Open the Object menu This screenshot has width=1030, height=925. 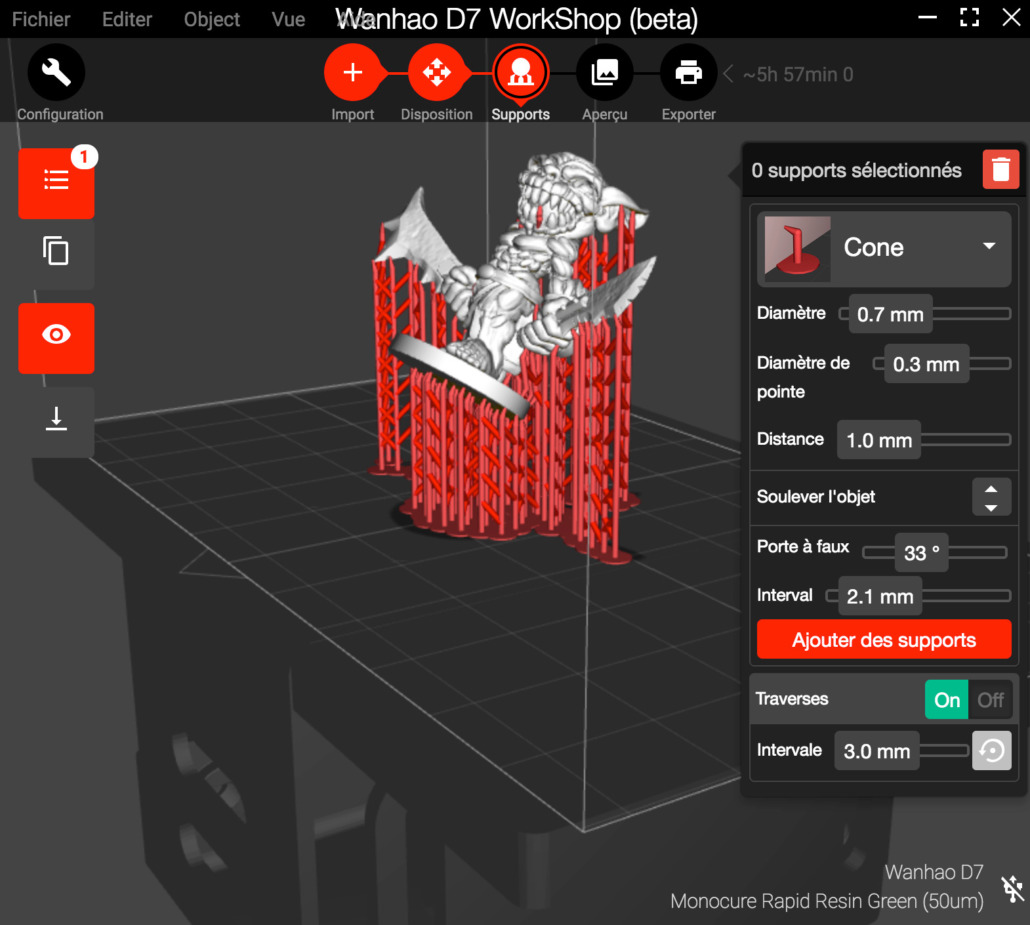[x=212, y=20]
